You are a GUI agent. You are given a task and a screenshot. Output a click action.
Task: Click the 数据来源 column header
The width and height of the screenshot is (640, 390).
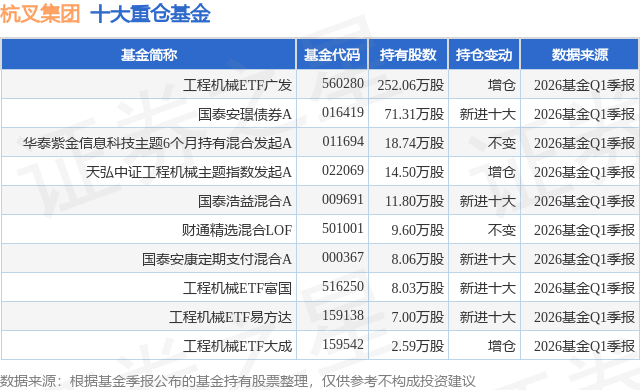(580, 54)
